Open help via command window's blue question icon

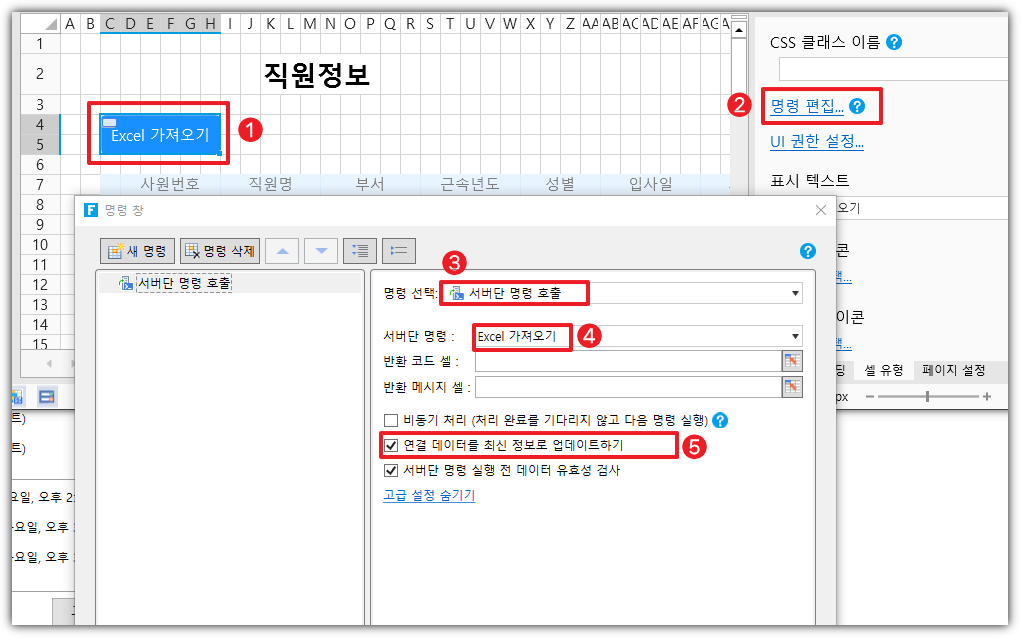[x=807, y=251]
